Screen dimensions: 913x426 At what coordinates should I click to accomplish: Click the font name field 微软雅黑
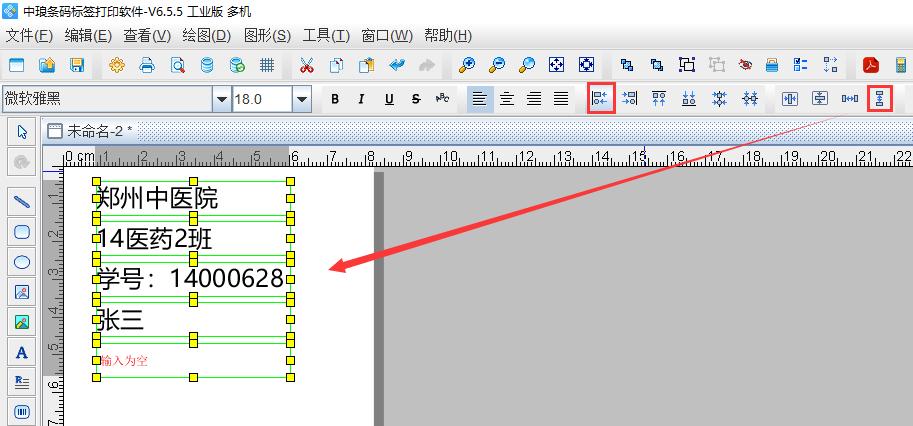(x=107, y=99)
